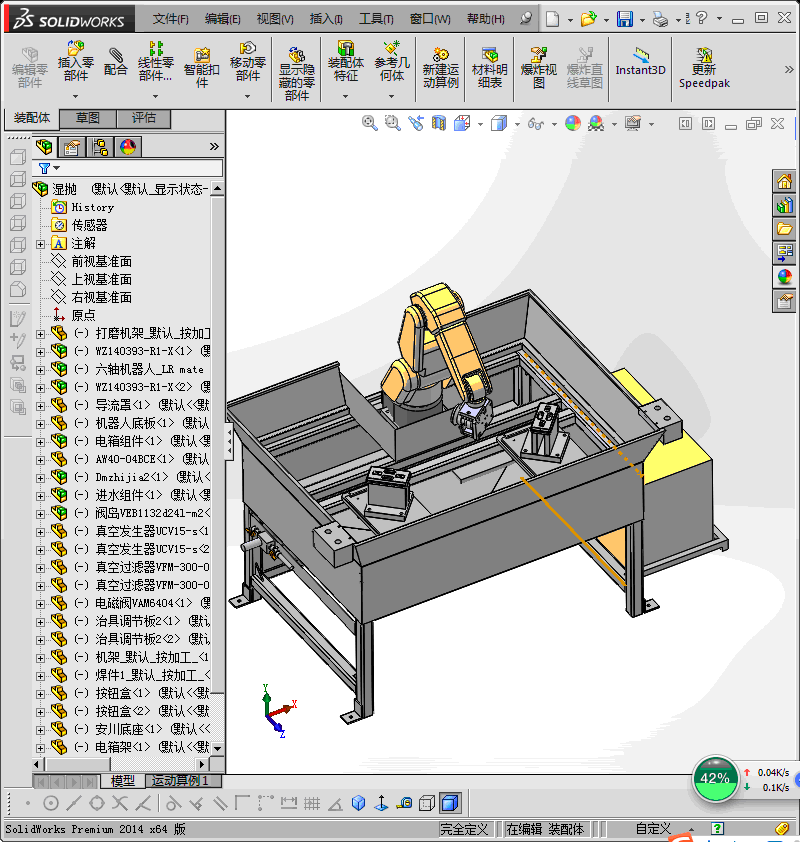Click the Exploded View tool
800x842 pixels.
pos(539,69)
